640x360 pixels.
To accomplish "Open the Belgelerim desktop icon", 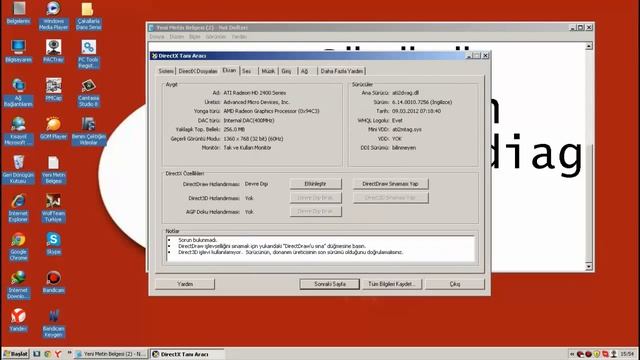I will tap(18, 12).
